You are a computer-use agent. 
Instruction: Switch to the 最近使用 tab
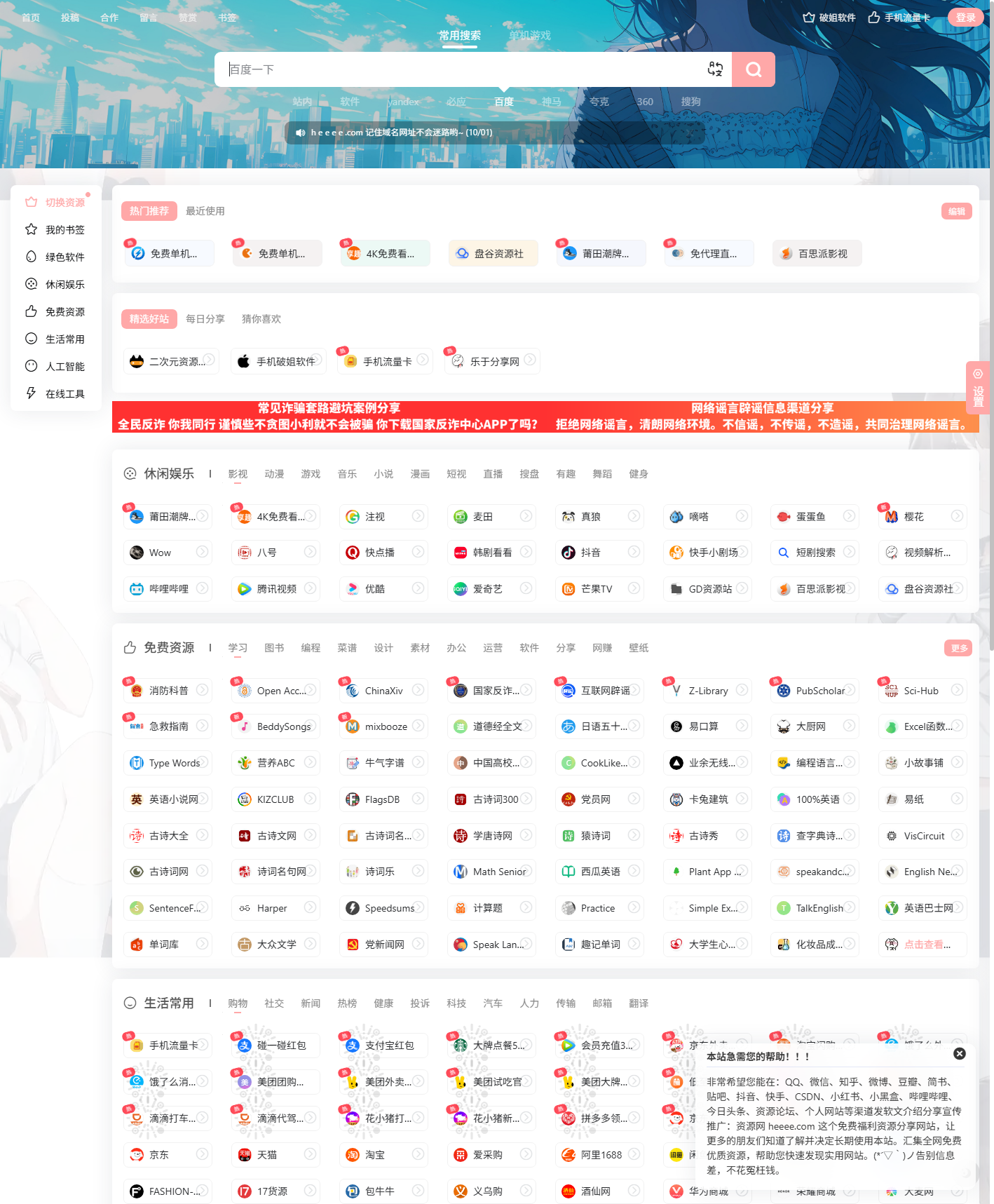coord(205,211)
